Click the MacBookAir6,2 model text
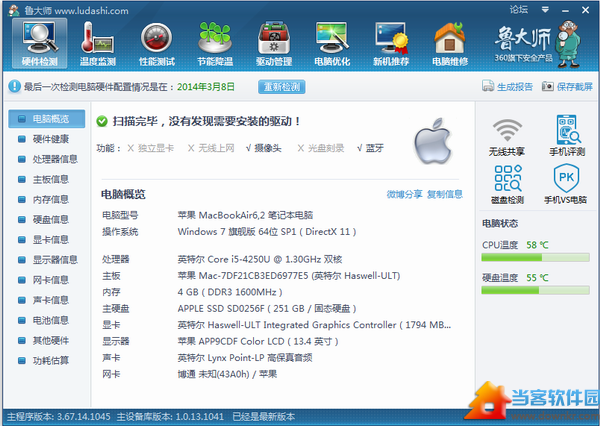 click(245, 215)
